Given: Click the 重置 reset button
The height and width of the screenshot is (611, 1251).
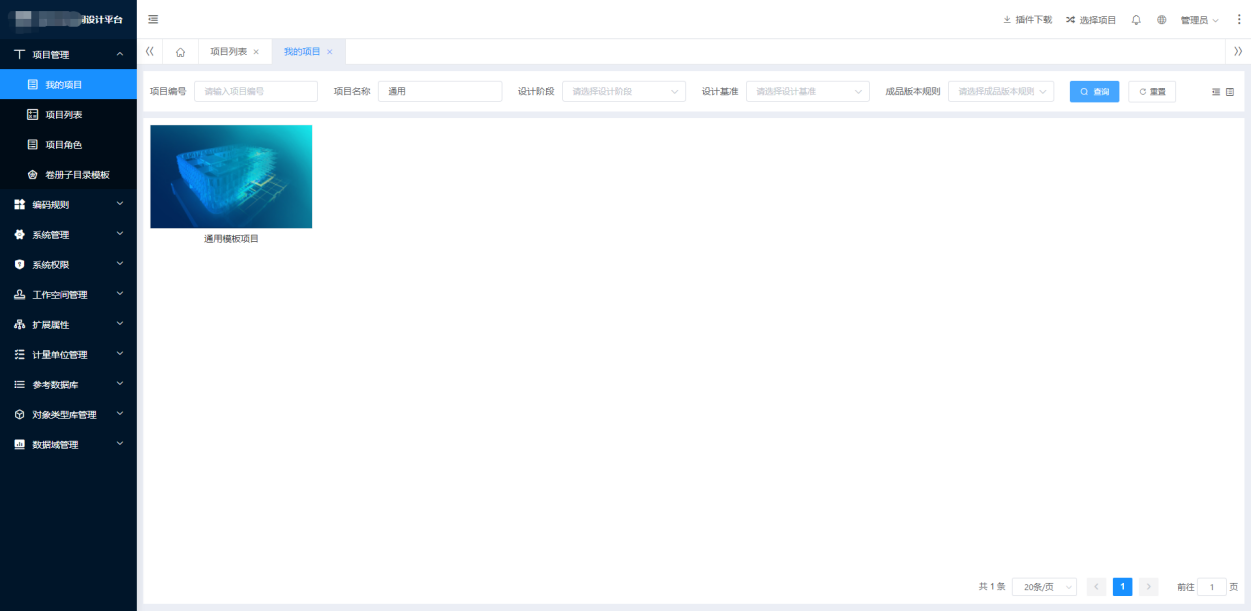Looking at the screenshot, I should point(1152,91).
